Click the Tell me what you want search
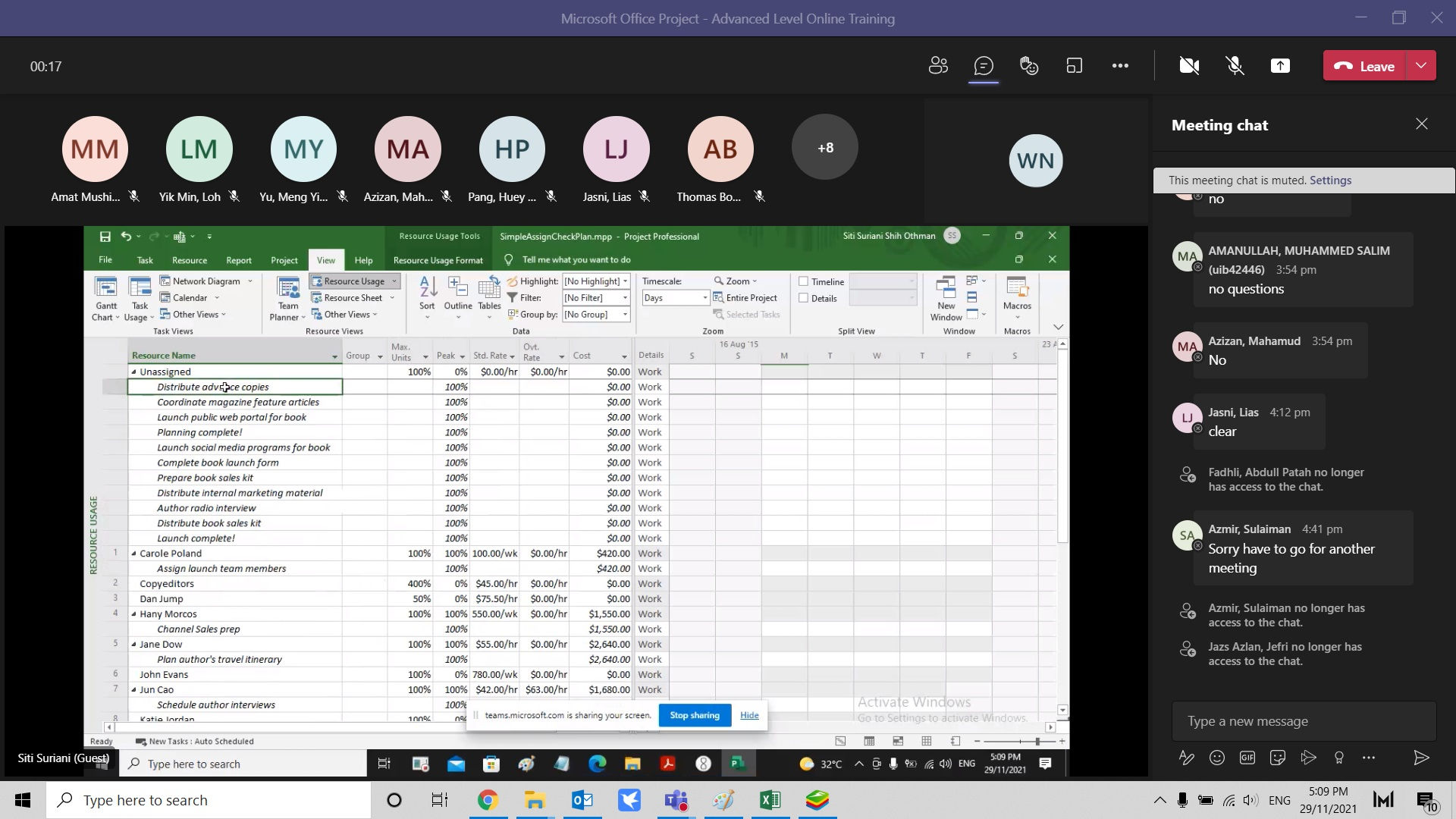The width and height of the screenshot is (1456, 819). [x=576, y=260]
